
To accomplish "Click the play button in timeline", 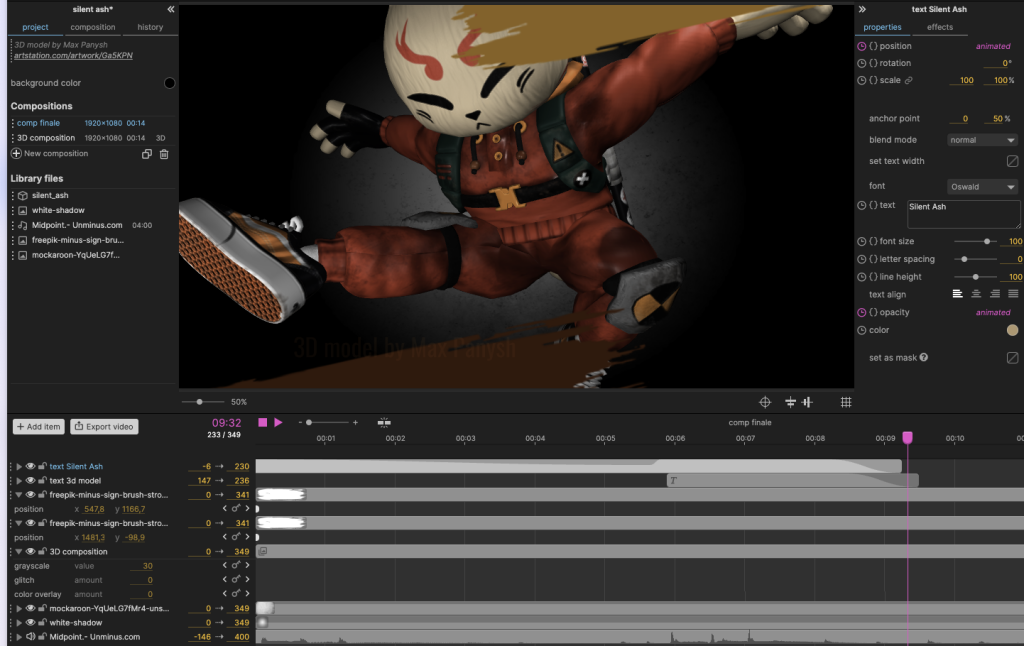I will coord(278,423).
